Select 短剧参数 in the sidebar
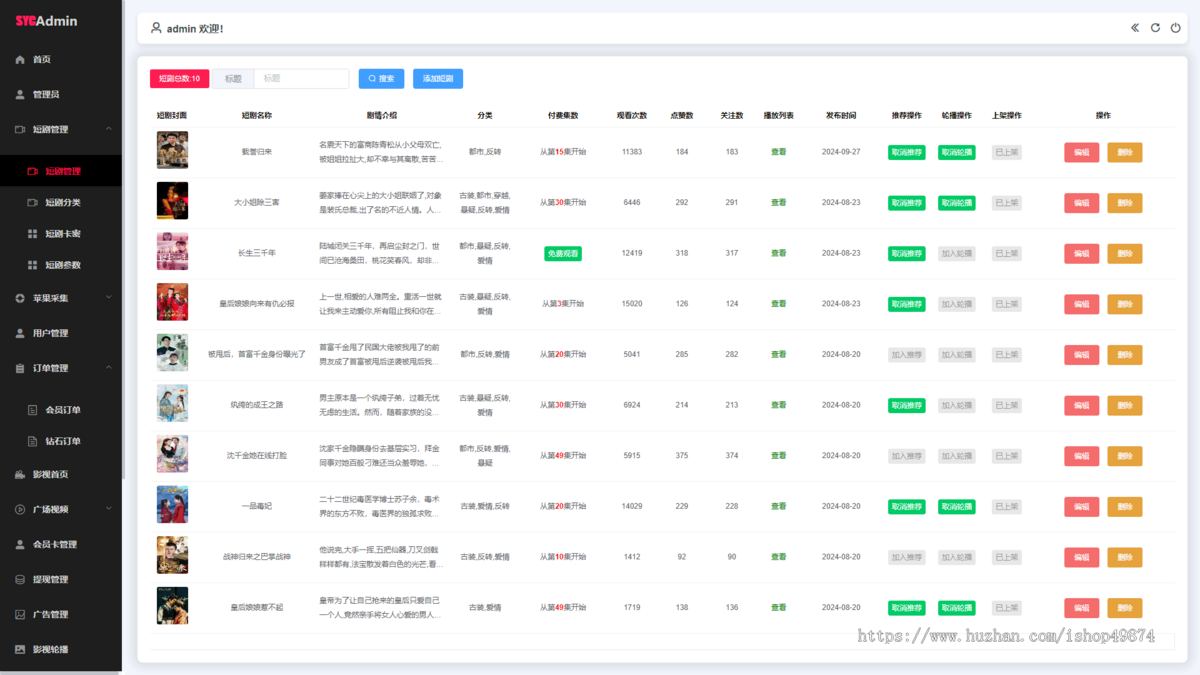 (x=61, y=265)
